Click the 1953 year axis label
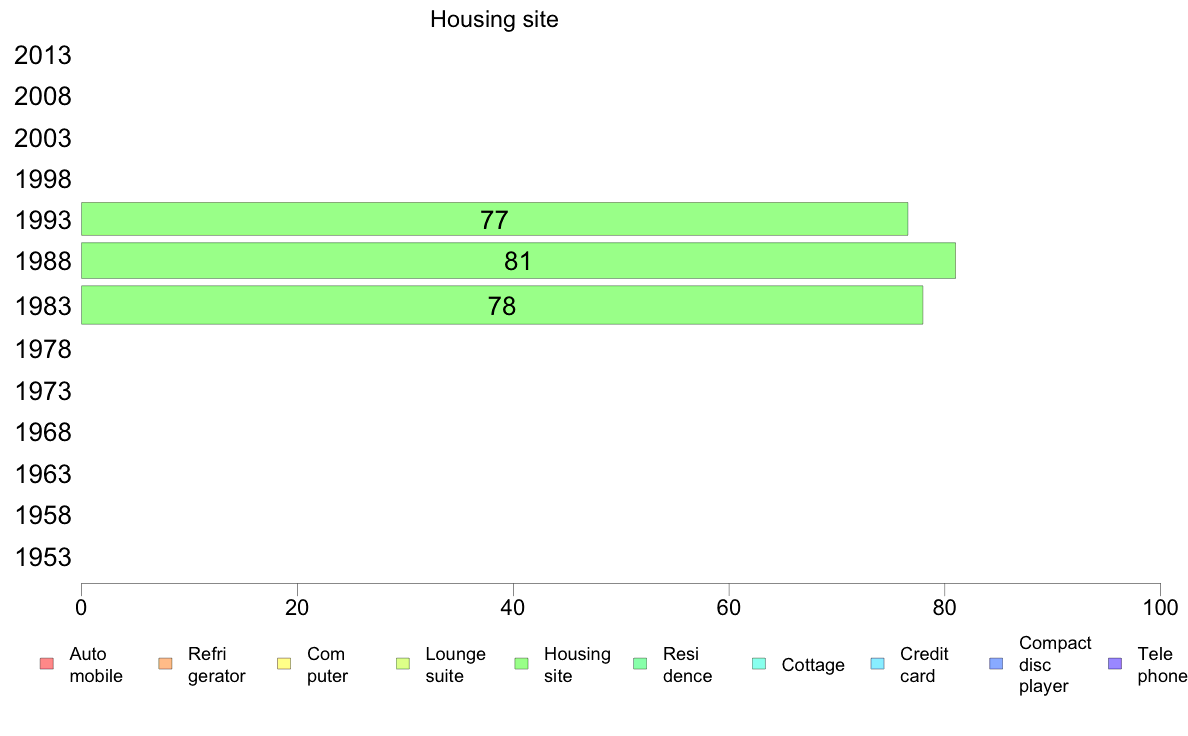 42,557
